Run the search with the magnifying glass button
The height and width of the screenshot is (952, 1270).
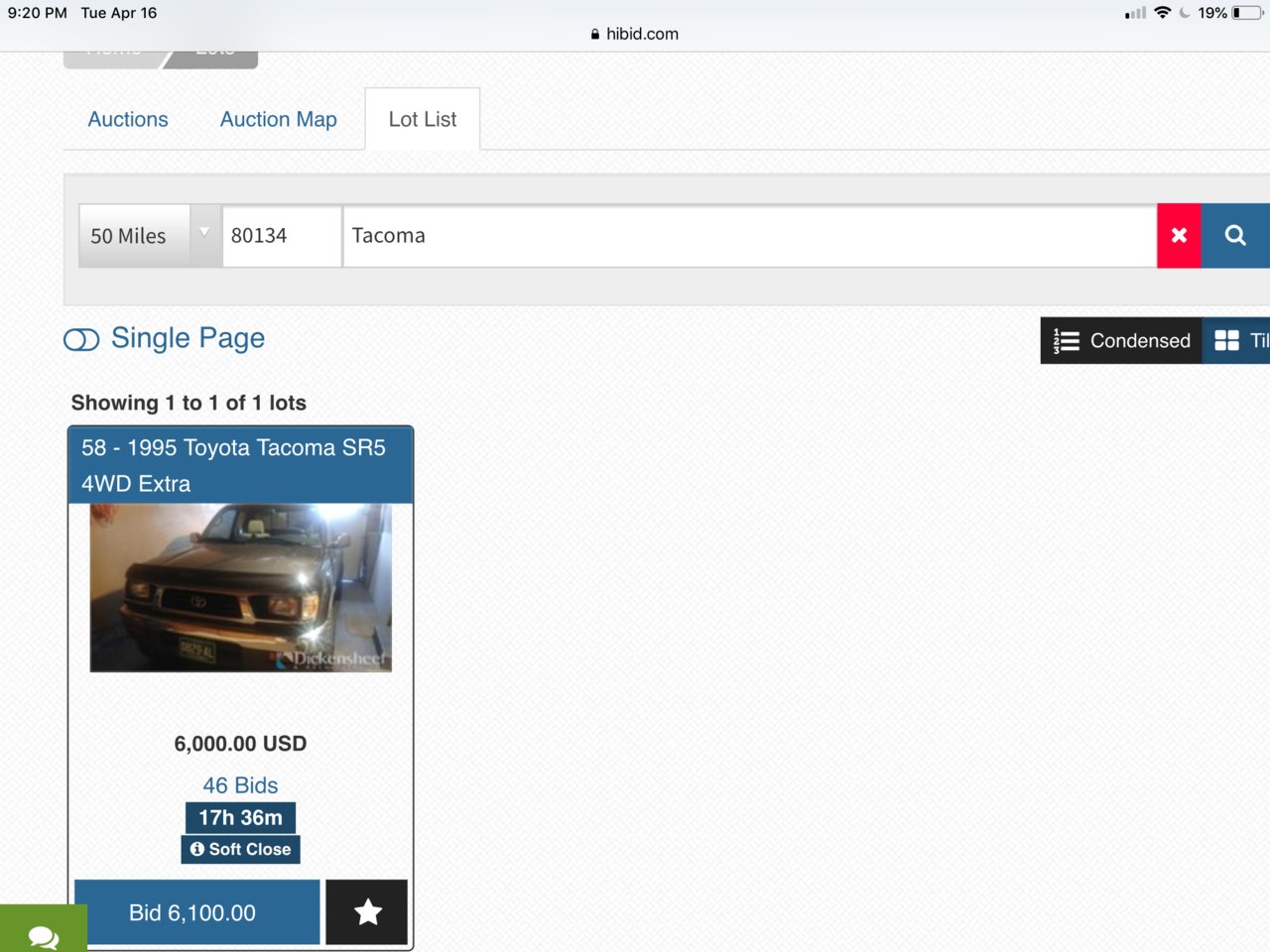coord(1235,235)
